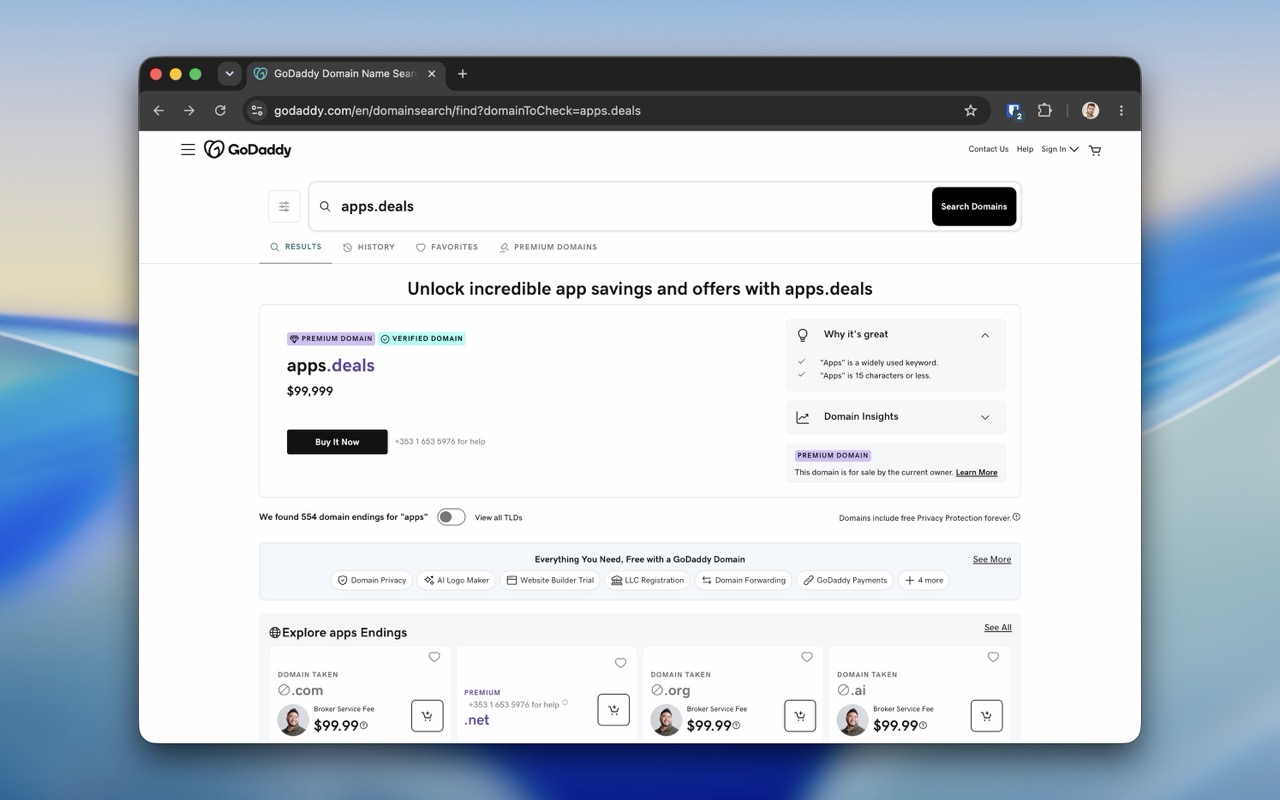Click the $99,999 price text
The height and width of the screenshot is (800, 1280).
click(x=310, y=391)
